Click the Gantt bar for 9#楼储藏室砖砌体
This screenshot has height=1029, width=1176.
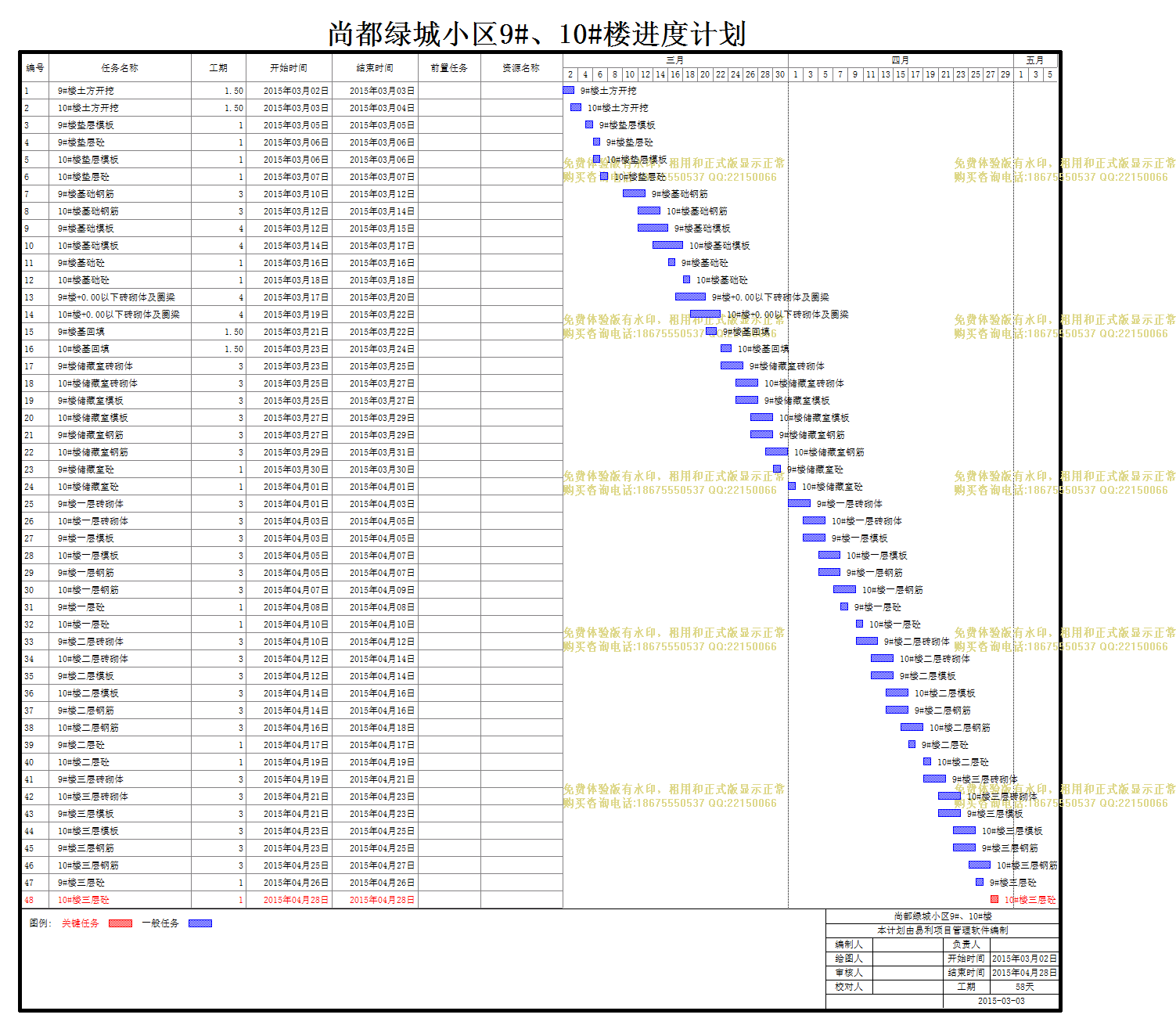point(732,365)
